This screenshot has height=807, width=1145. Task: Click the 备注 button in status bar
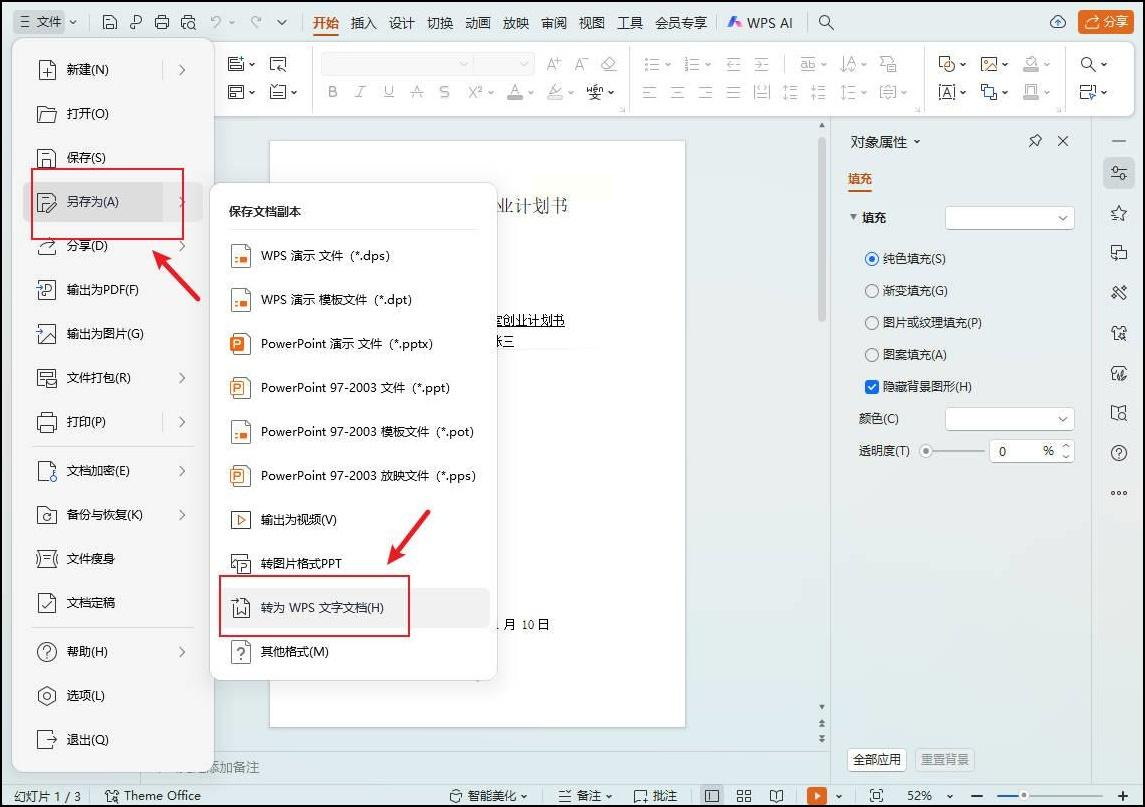click(583, 795)
